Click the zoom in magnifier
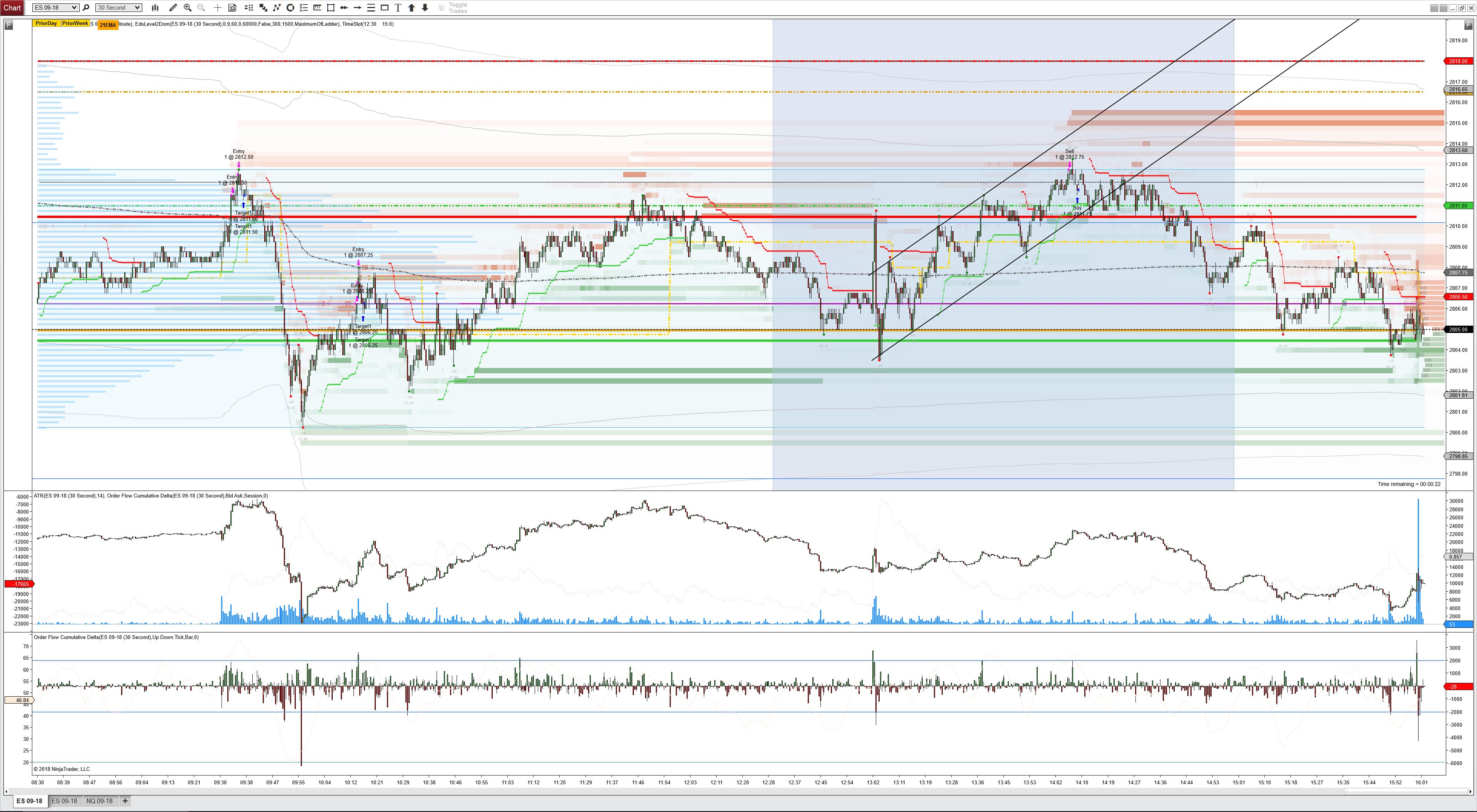Screen dimensions: 1477x812 pyautogui.click(x=187, y=7)
